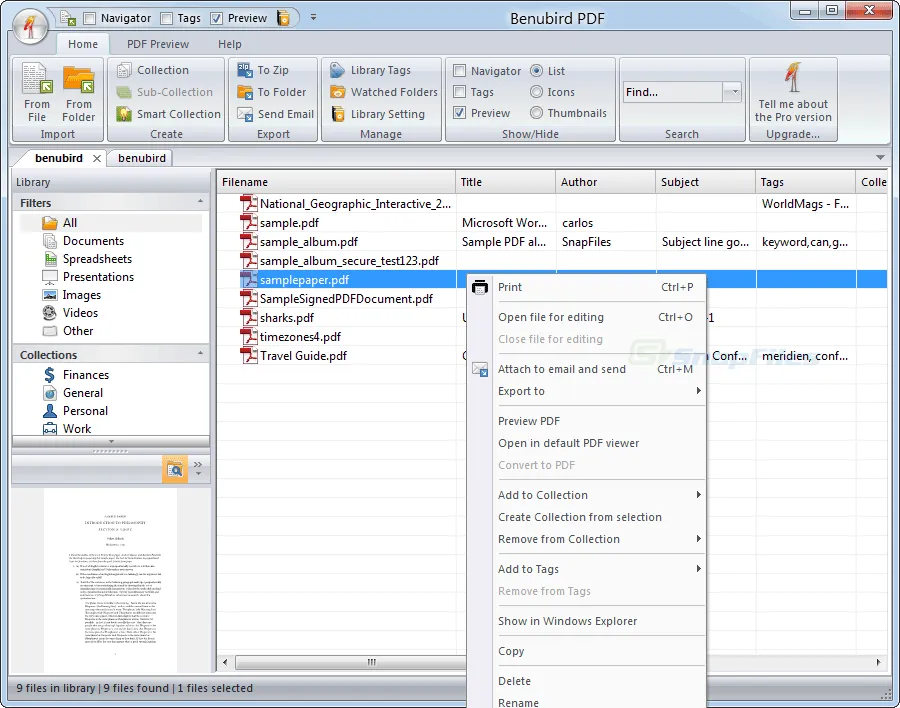Open the General collection
900x708 pixels.
click(73, 393)
